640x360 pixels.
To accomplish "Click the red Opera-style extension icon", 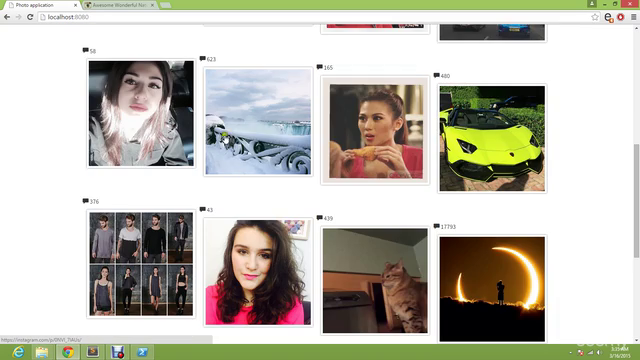I will pyautogui.click(x=621, y=17).
